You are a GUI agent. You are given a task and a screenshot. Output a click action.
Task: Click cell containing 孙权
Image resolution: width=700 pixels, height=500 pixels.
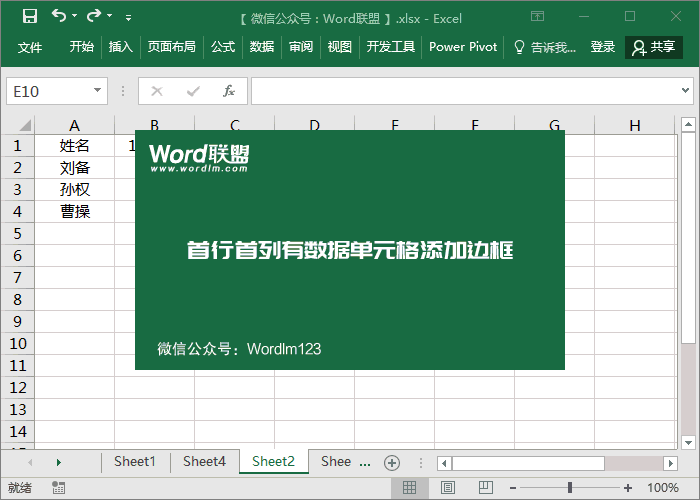click(x=75, y=189)
